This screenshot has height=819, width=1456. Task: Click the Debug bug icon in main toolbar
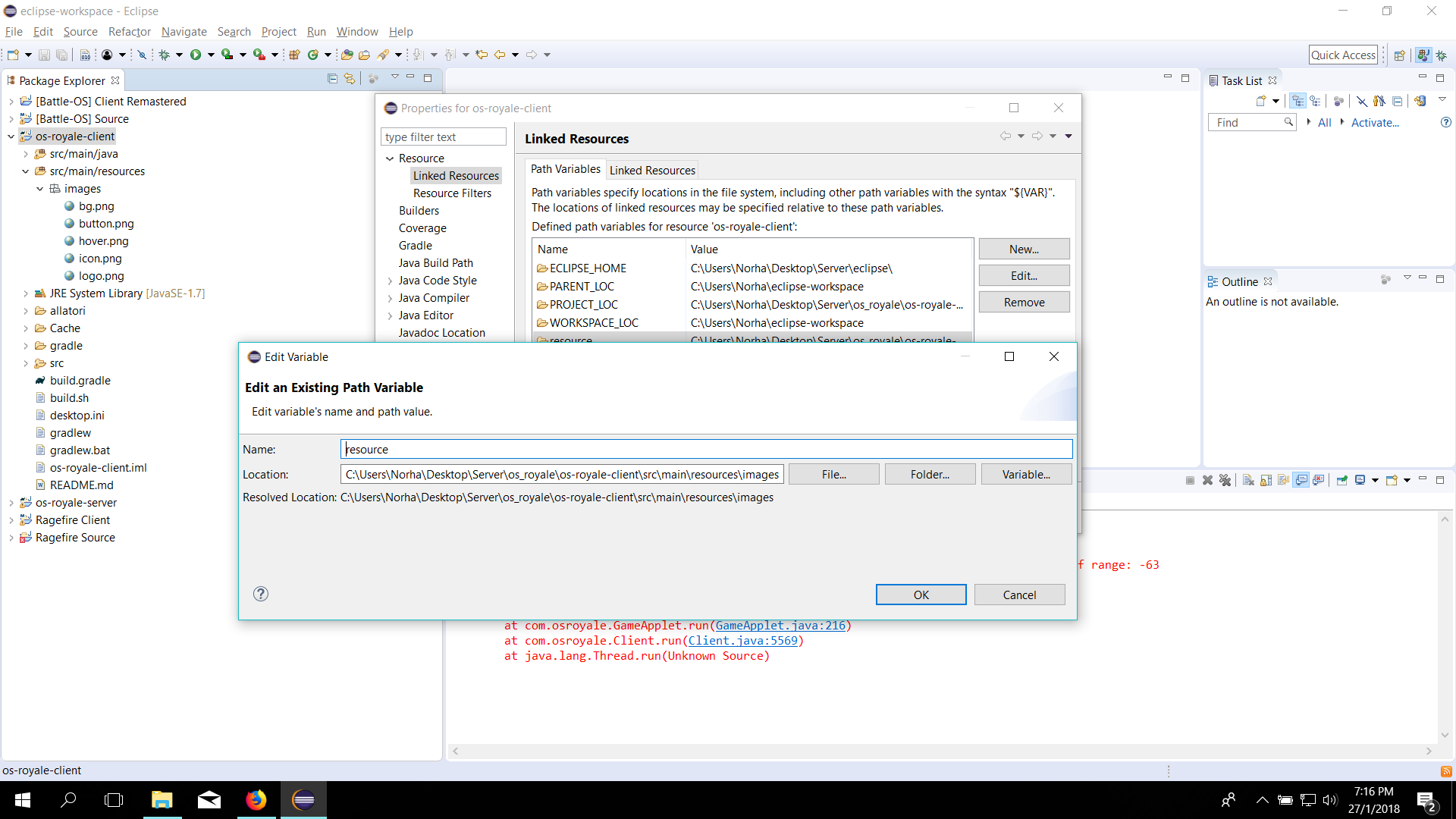[x=164, y=55]
